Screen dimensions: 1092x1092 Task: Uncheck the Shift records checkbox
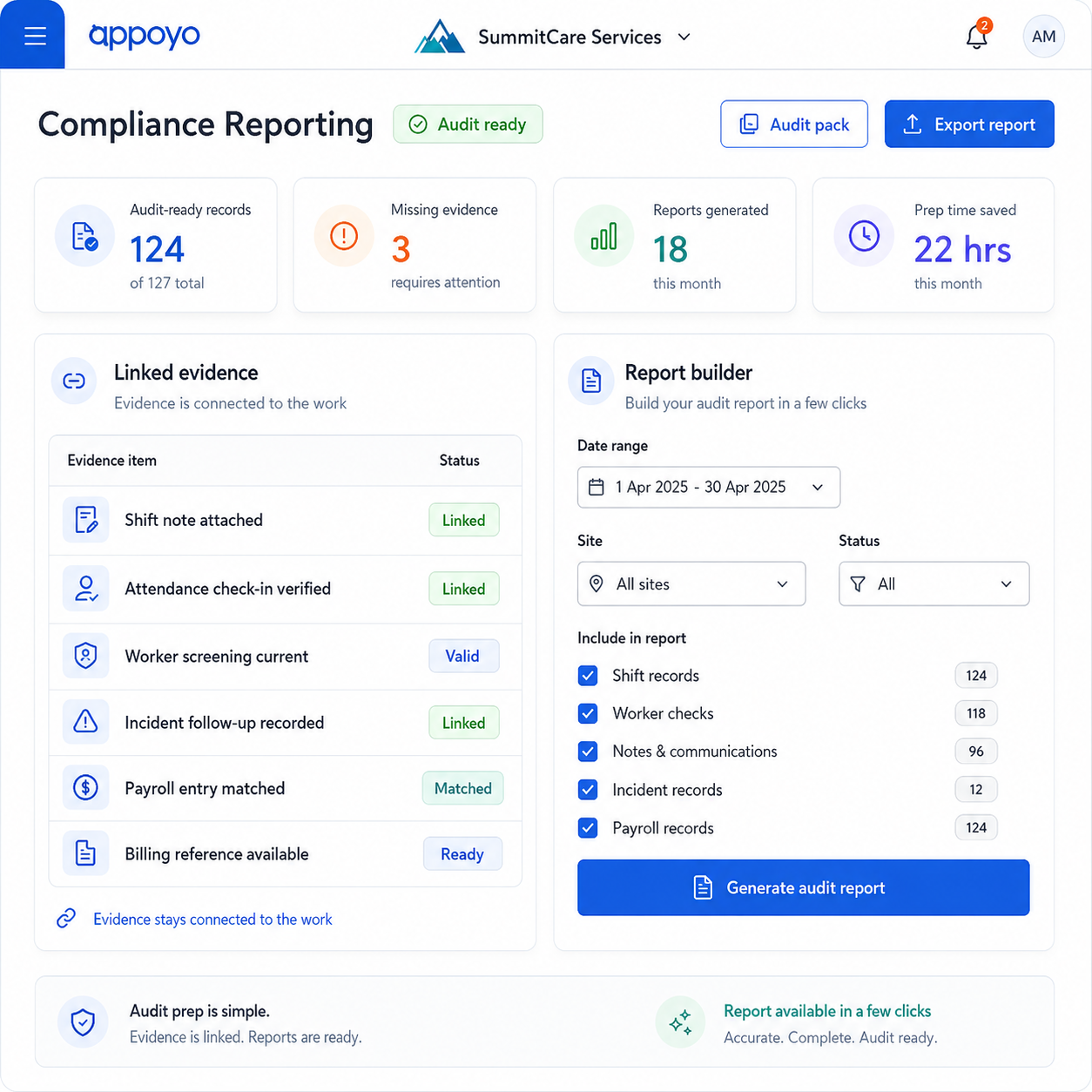[x=588, y=676]
